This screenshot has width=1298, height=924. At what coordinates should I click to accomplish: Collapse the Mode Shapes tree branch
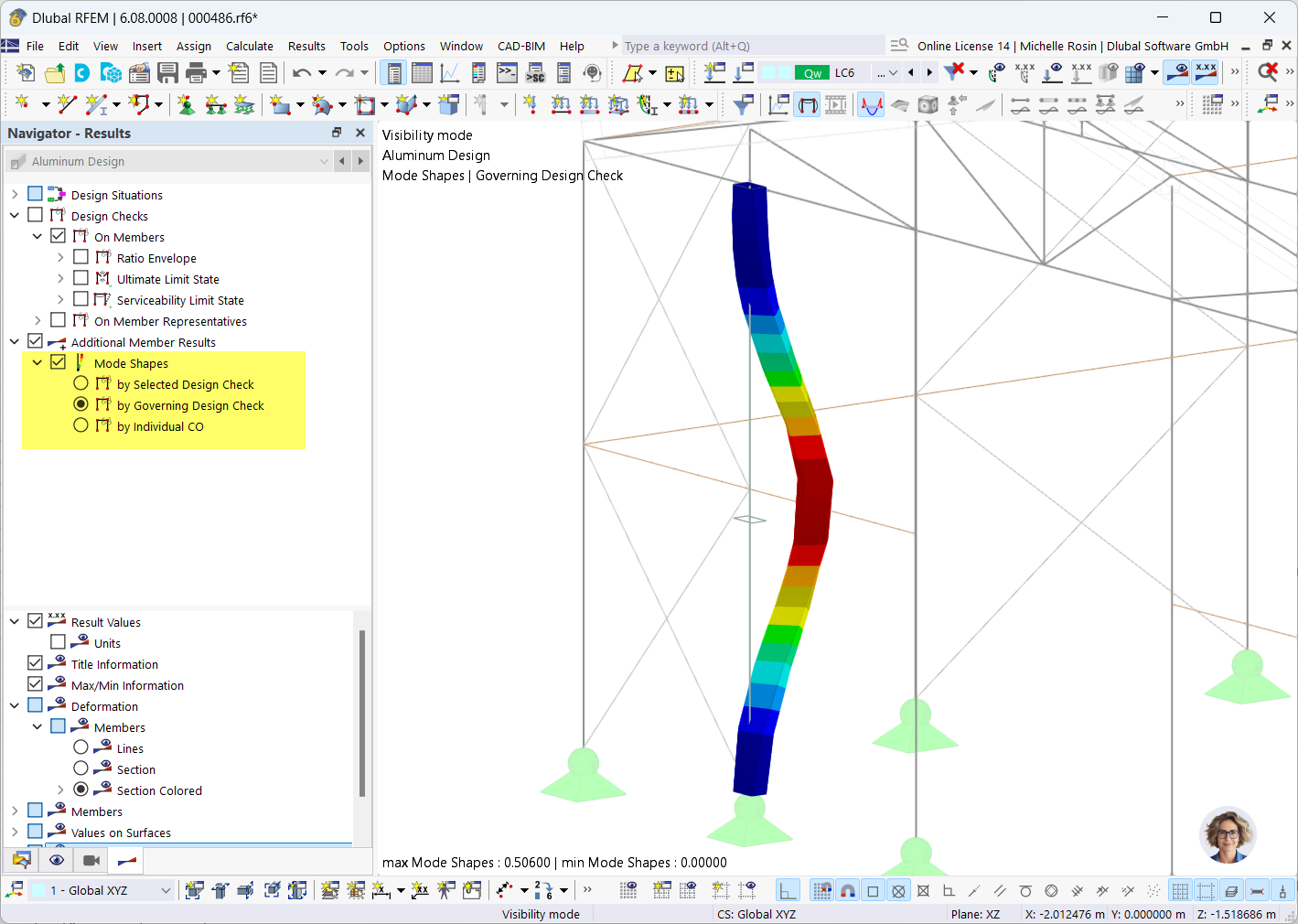pos(38,362)
